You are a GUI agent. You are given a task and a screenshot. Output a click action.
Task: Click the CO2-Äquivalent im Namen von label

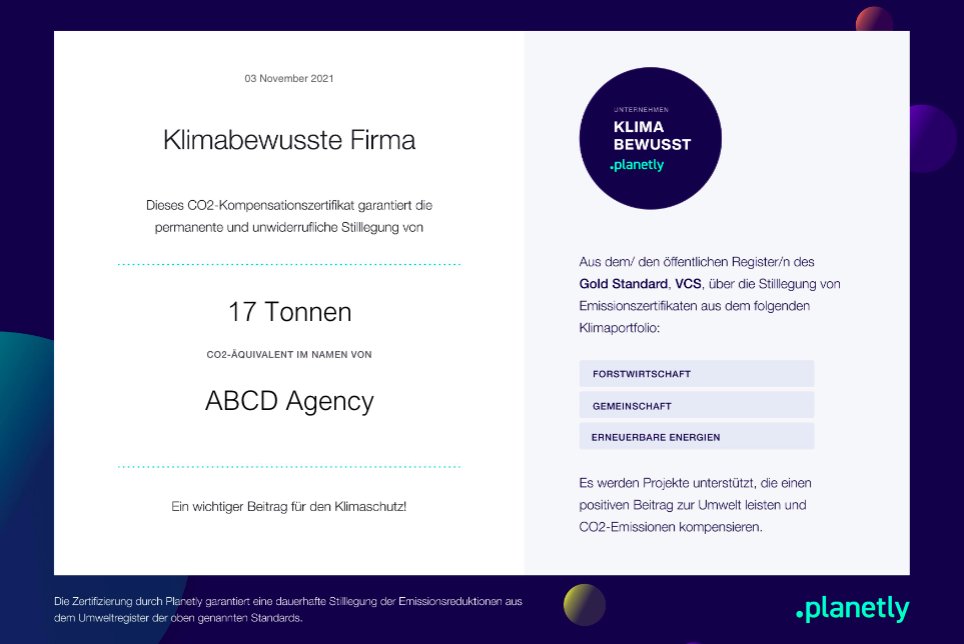click(289, 355)
